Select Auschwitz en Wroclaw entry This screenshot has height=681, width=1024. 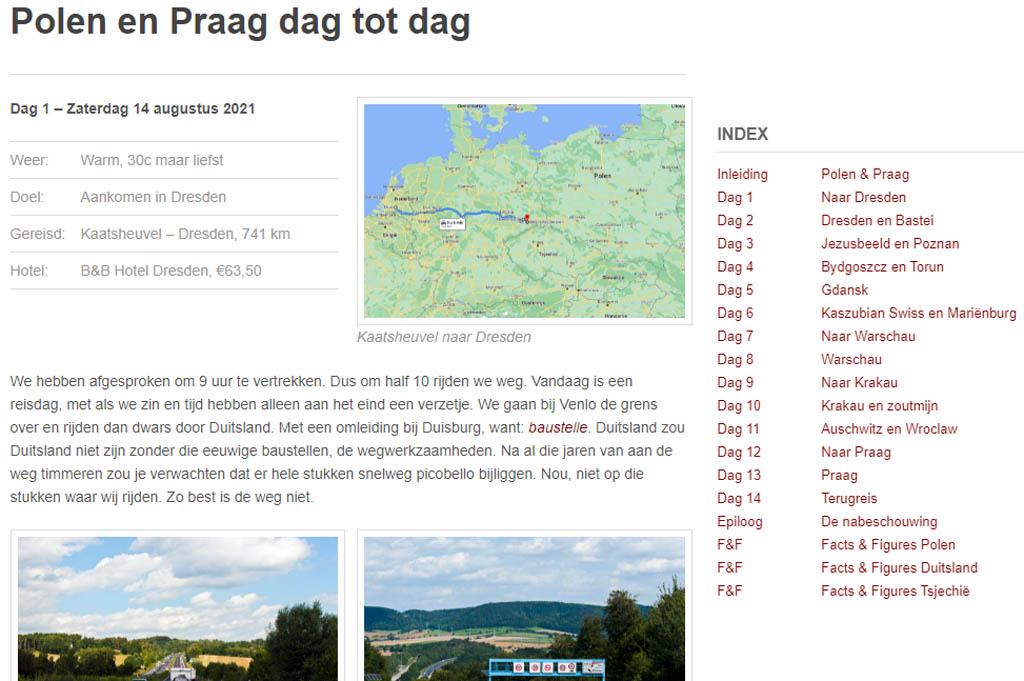(889, 429)
